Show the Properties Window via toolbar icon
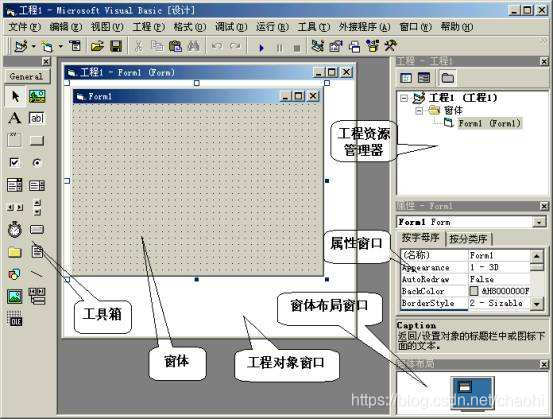The height and width of the screenshot is (419, 553). [336, 46]
